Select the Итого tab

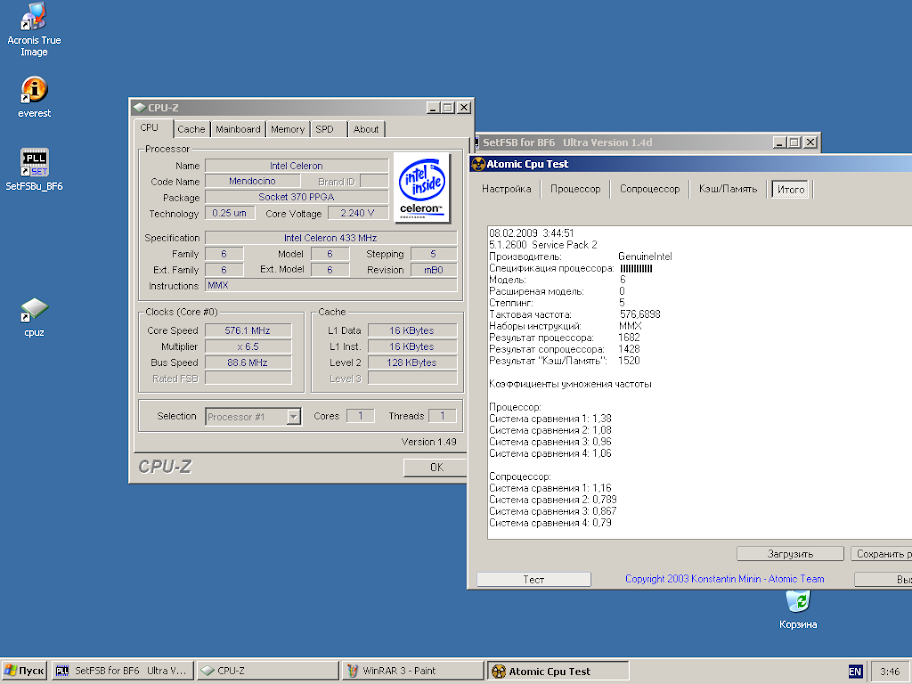point(790,189)
